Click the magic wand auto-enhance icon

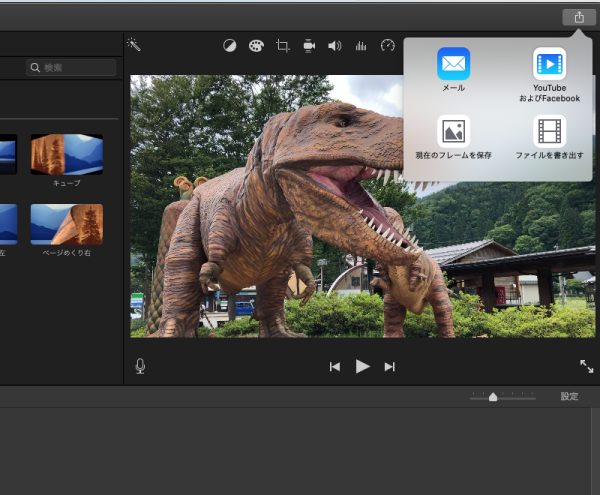133,45
